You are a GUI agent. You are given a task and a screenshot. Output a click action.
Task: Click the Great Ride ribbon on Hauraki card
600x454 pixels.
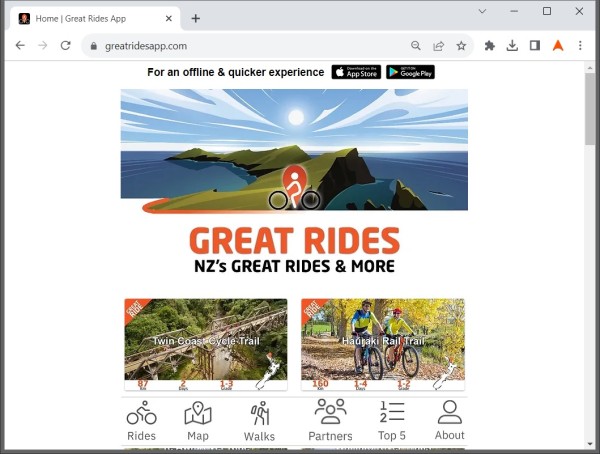[x=312, y=309]
